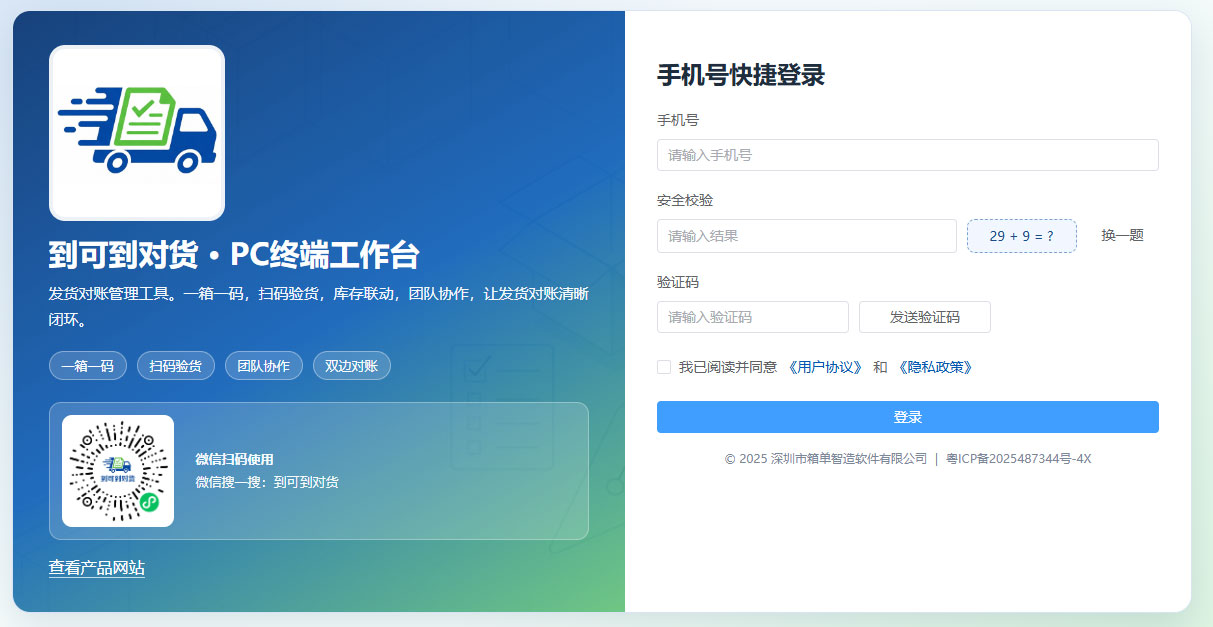Click the 微信扫码使用 text
The height and width of the screenshot is (627, 1213).
(x=234, y=460)
